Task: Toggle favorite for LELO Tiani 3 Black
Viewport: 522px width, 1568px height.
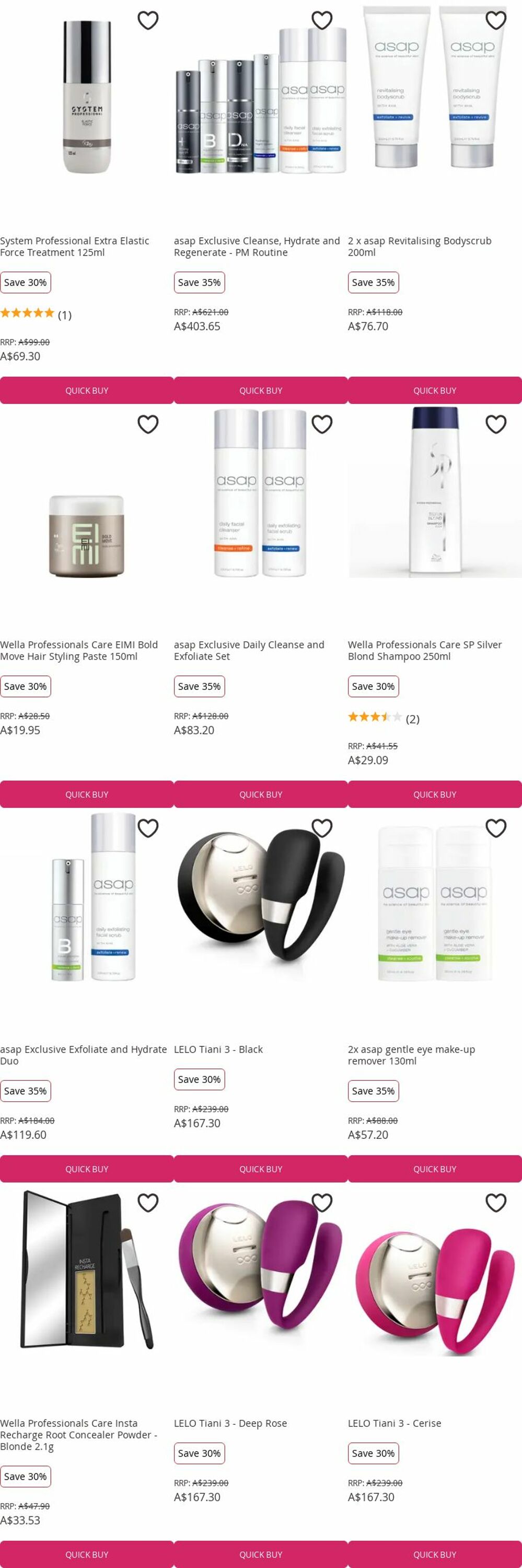Action: click(322, 828)
